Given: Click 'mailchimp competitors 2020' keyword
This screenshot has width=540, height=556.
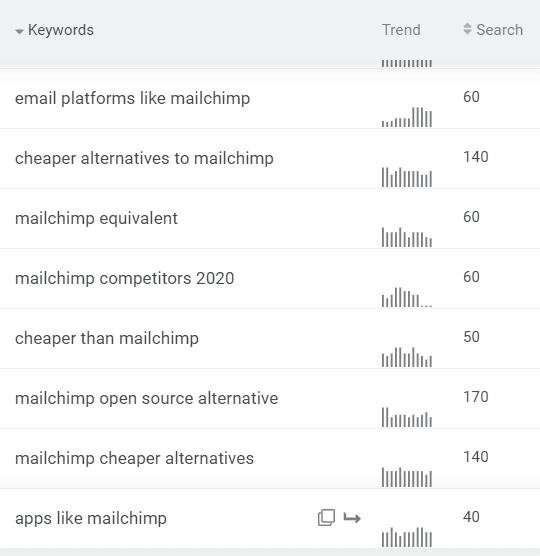Looking at the screenshot, I should (x=124, y=278).
